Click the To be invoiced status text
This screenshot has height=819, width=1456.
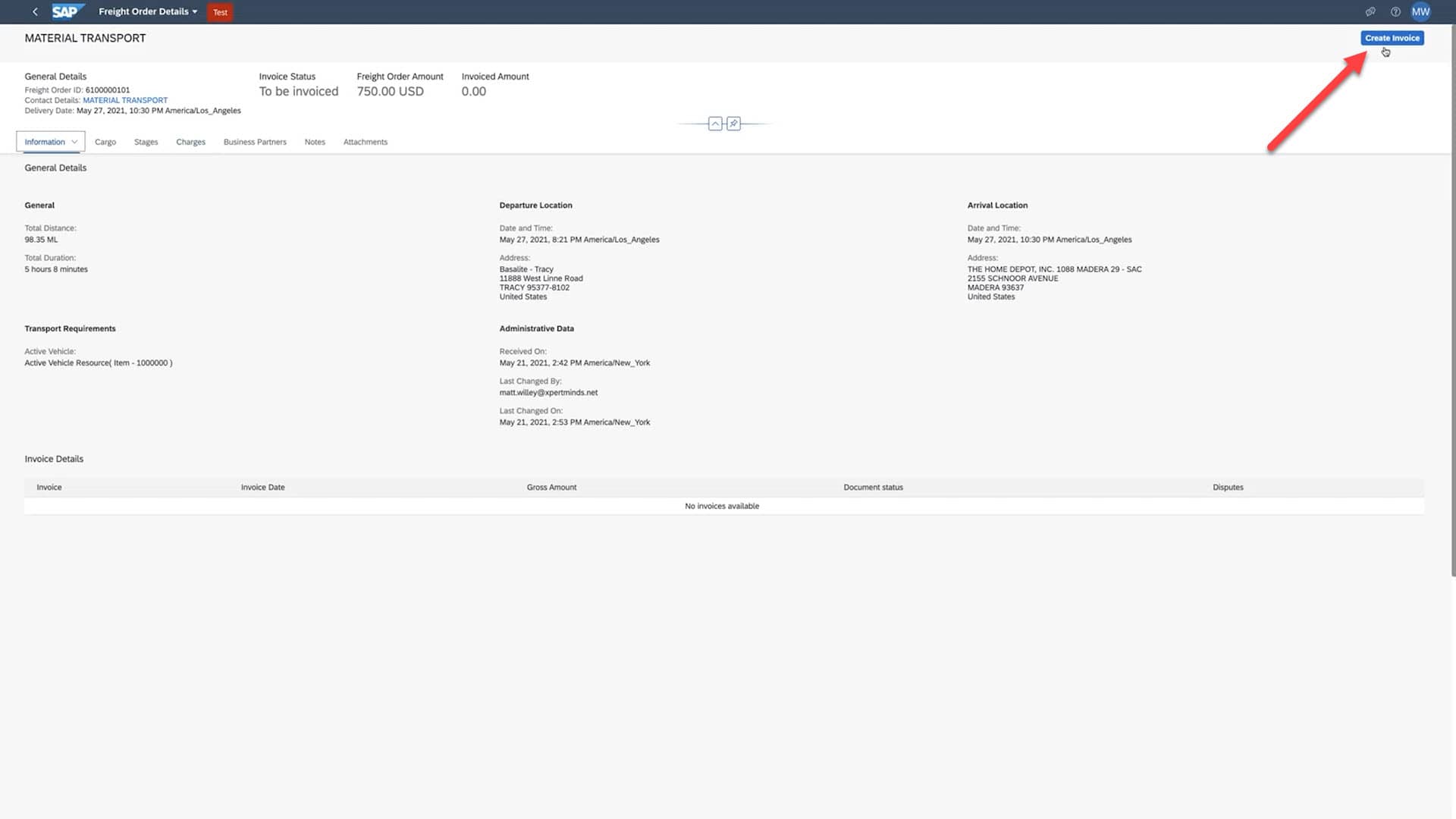[x=299, y=91]
